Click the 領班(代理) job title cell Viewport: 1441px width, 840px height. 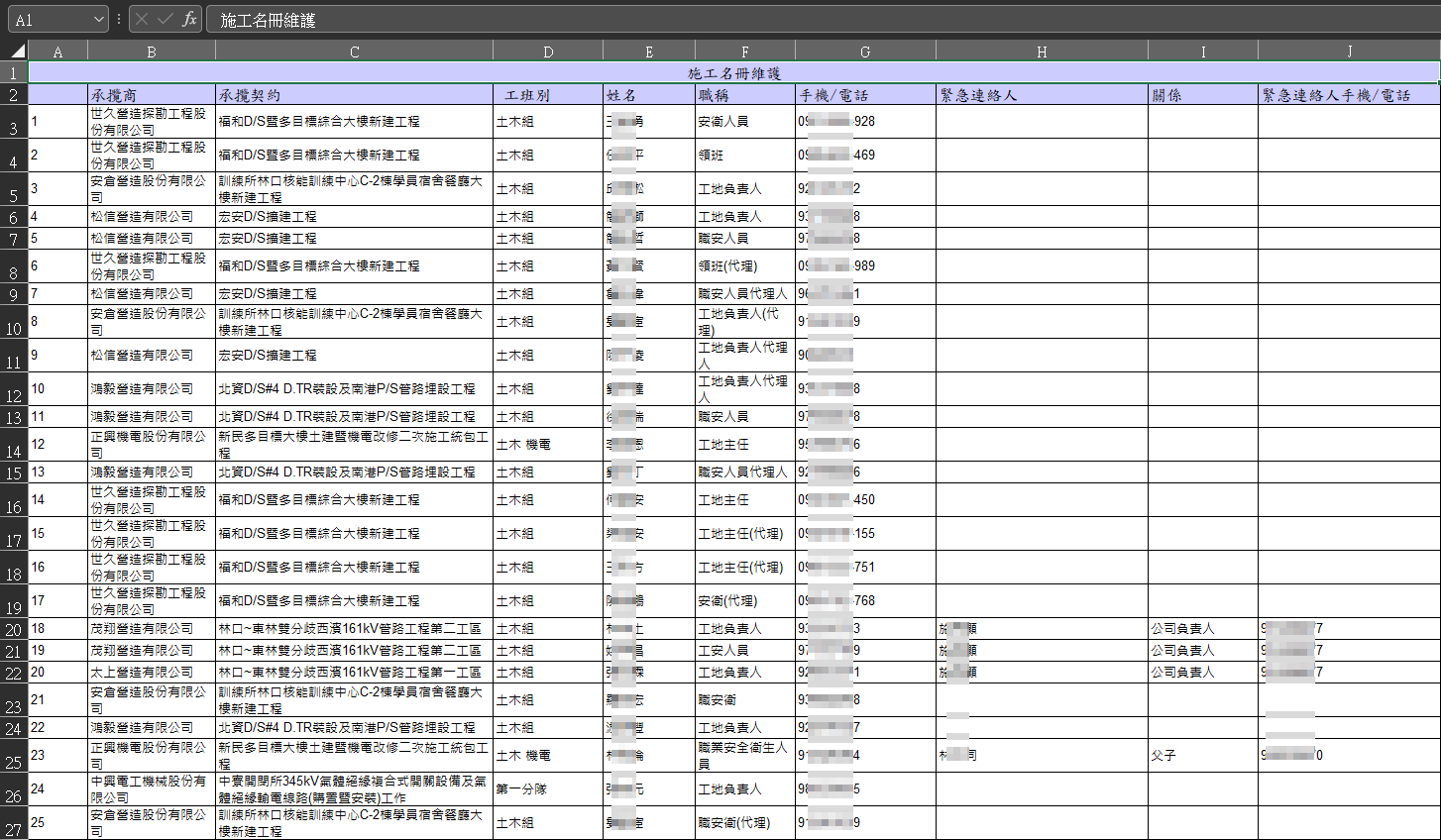click(745, 266)
